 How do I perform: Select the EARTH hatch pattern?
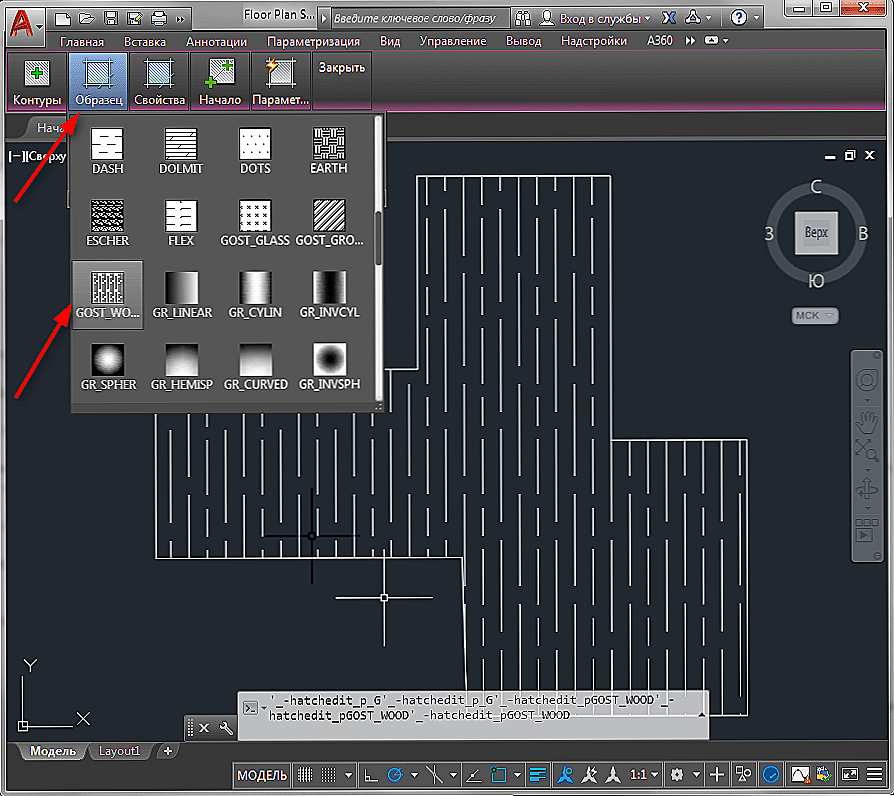tap(329, 151)
